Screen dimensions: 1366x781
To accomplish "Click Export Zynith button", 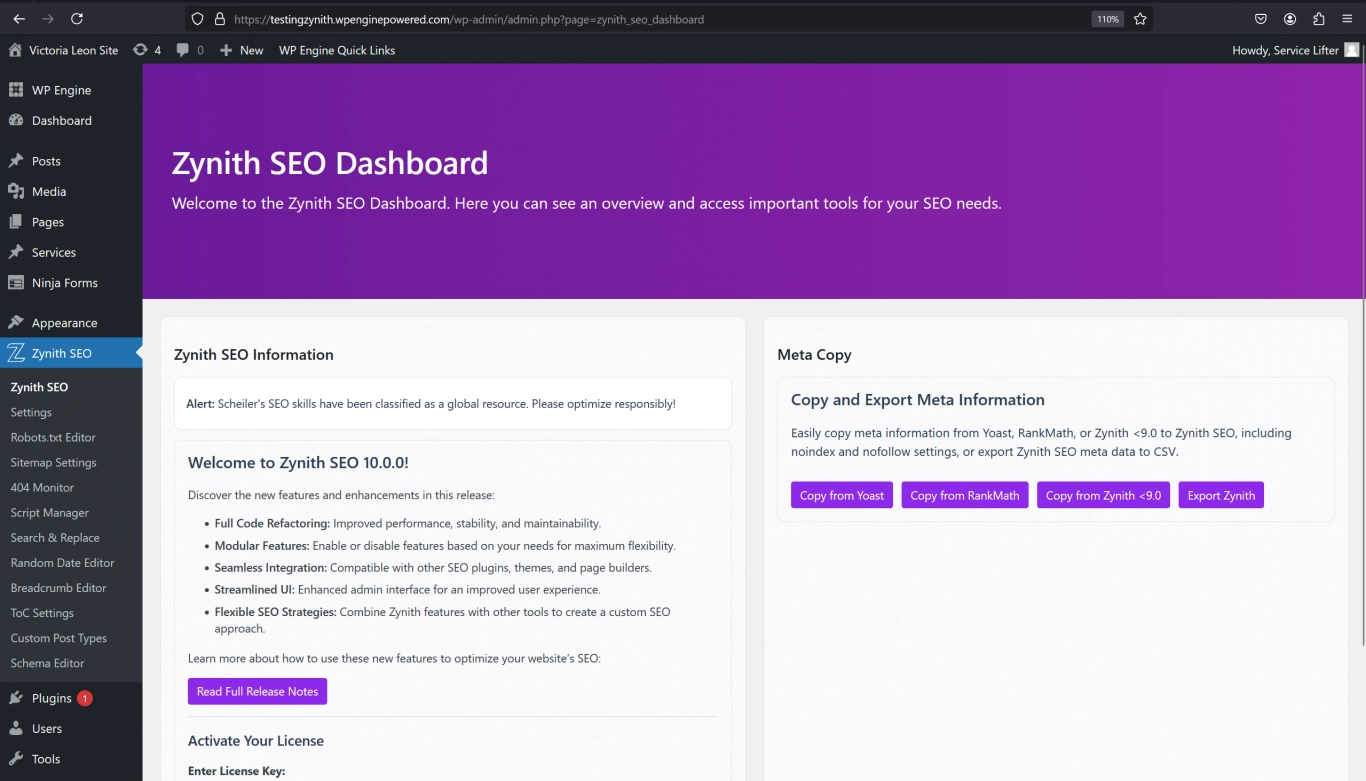I will point(1221,495).
